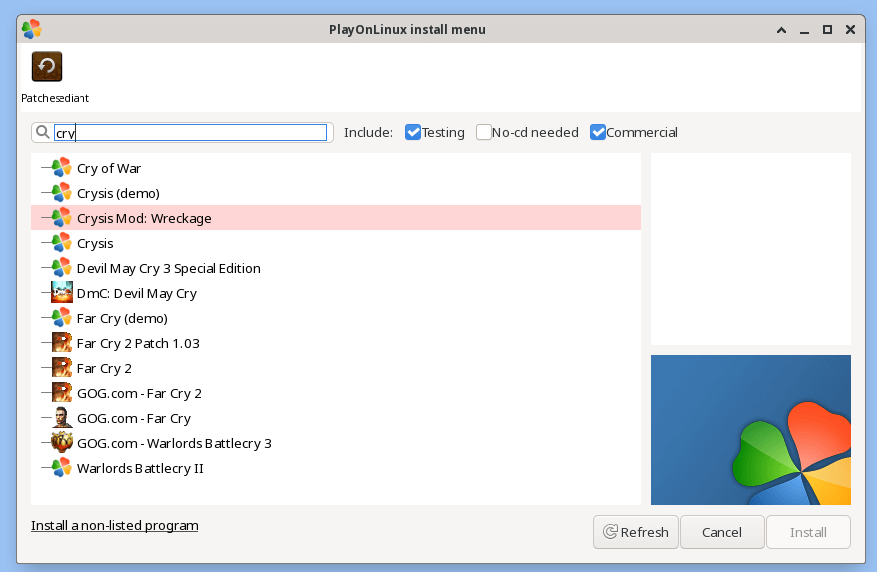Open Install a non-listed program link

point(115,526)
